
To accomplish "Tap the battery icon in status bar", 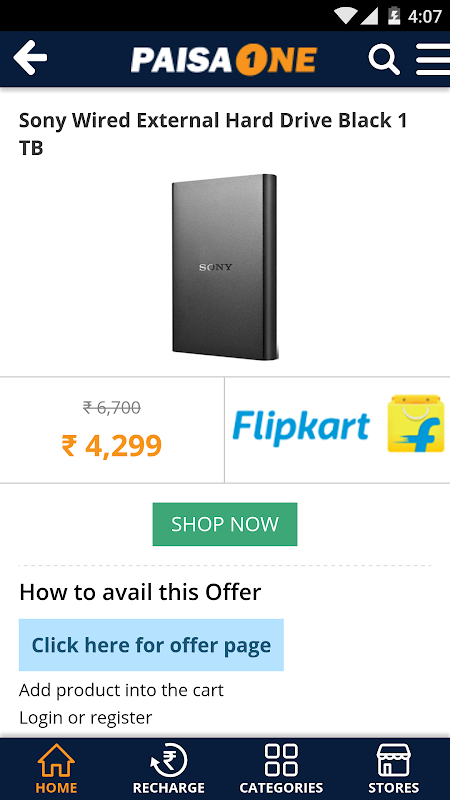I will coord(394,16).
